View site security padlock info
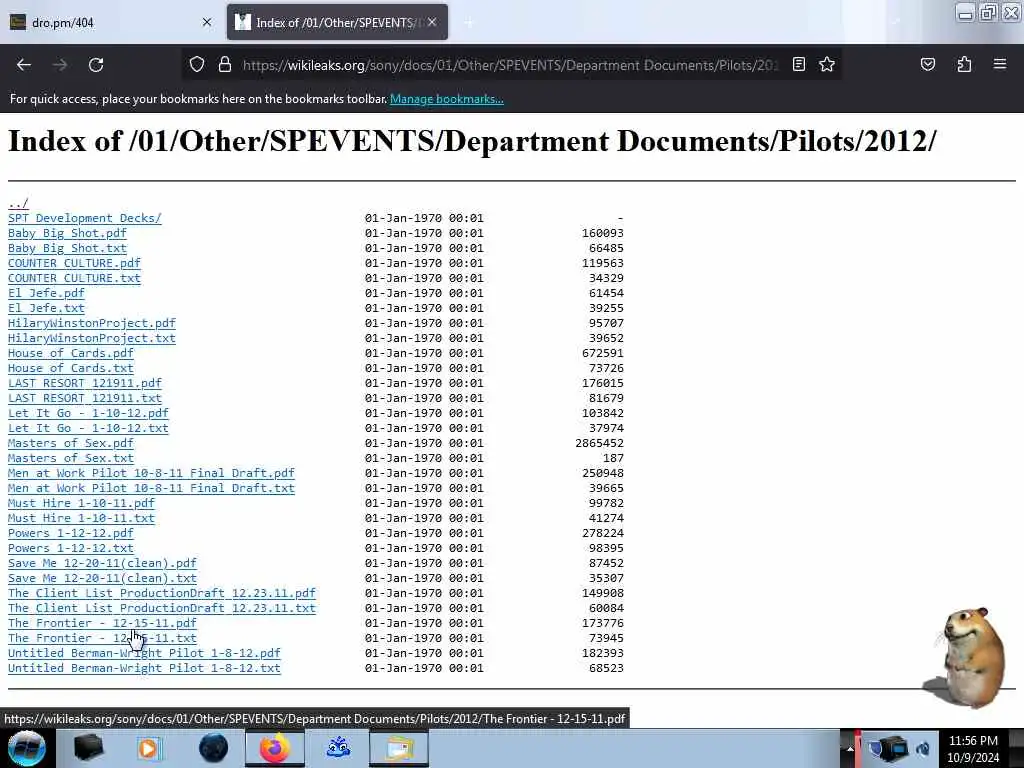Viewport: 1024px width, 768px height. tap(225, 65)
